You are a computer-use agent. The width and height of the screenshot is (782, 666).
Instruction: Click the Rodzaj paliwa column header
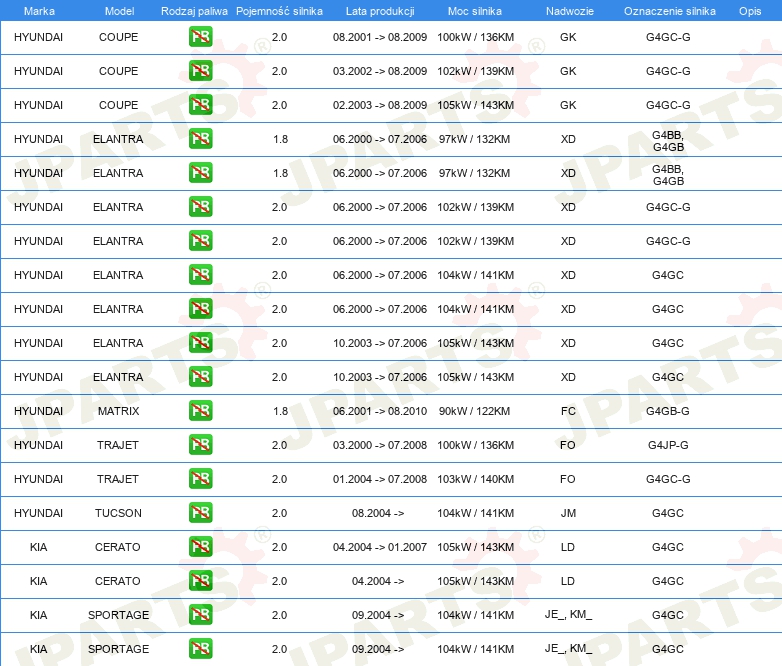pyautogui.click(x=194, y=11)
